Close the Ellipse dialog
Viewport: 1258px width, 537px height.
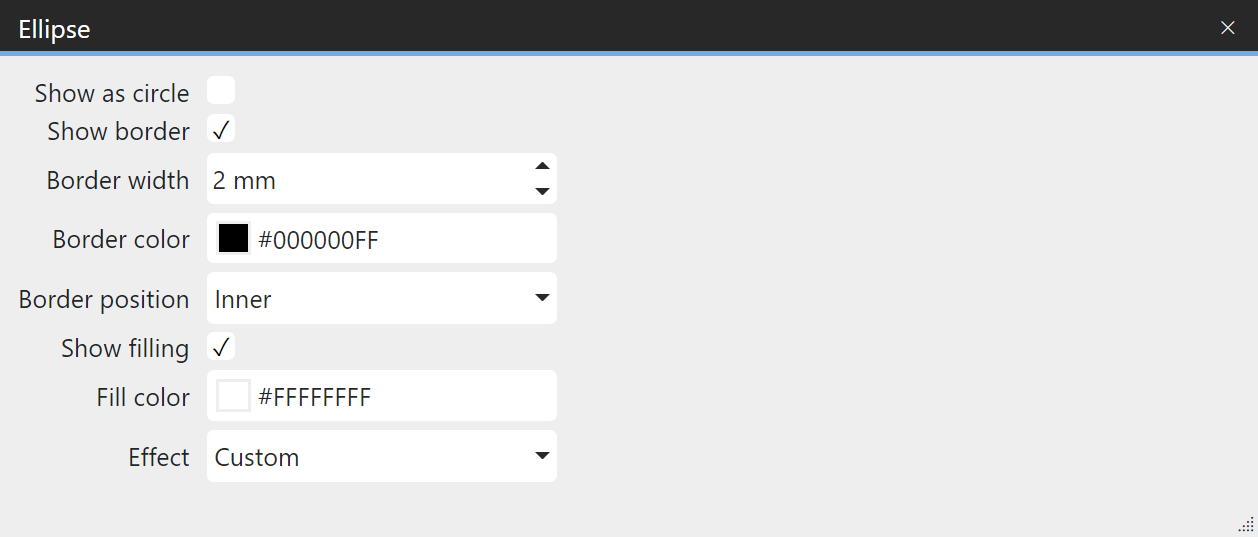(1228, 28)
